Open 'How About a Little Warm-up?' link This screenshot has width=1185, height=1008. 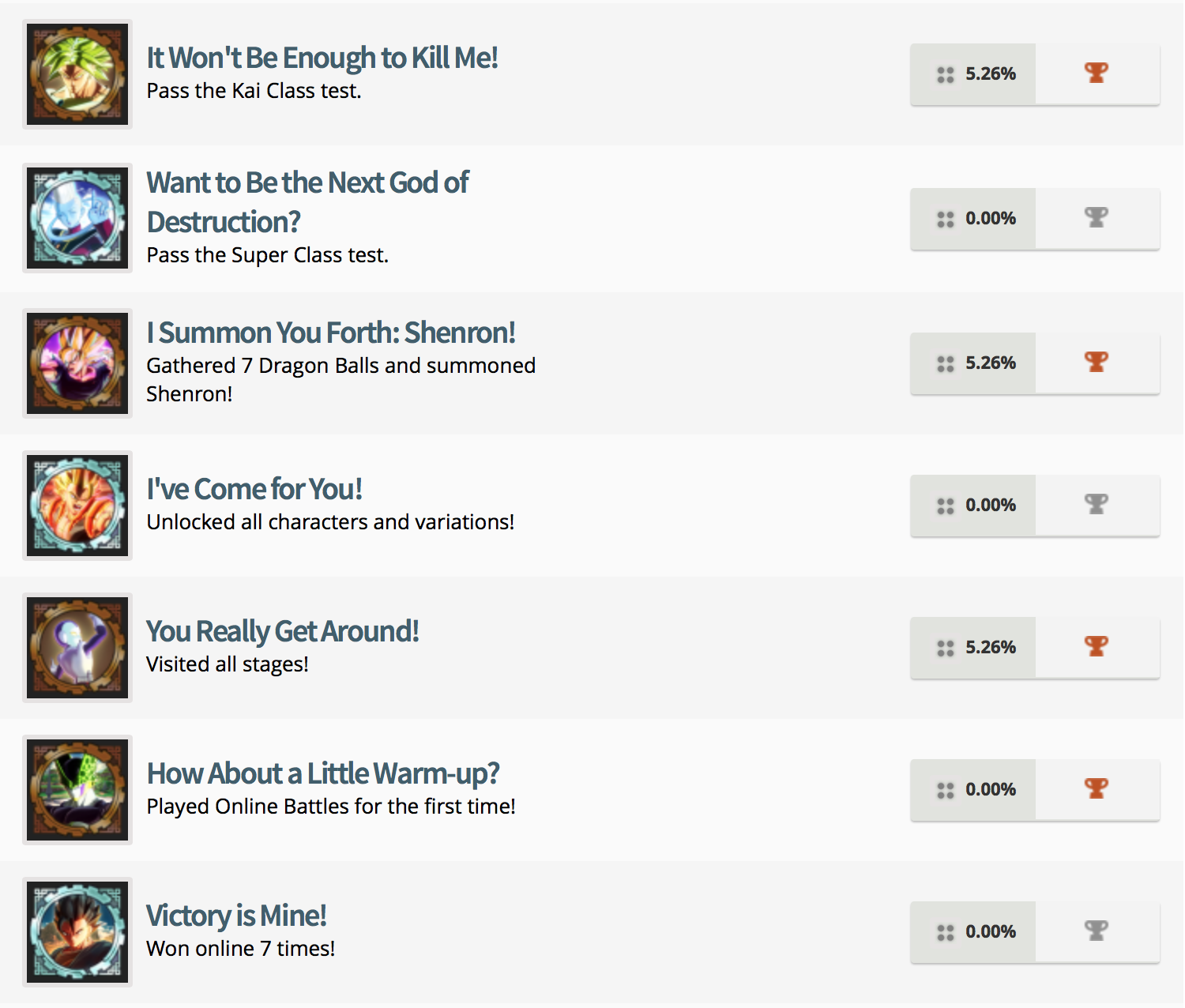[x=322, y=773]
